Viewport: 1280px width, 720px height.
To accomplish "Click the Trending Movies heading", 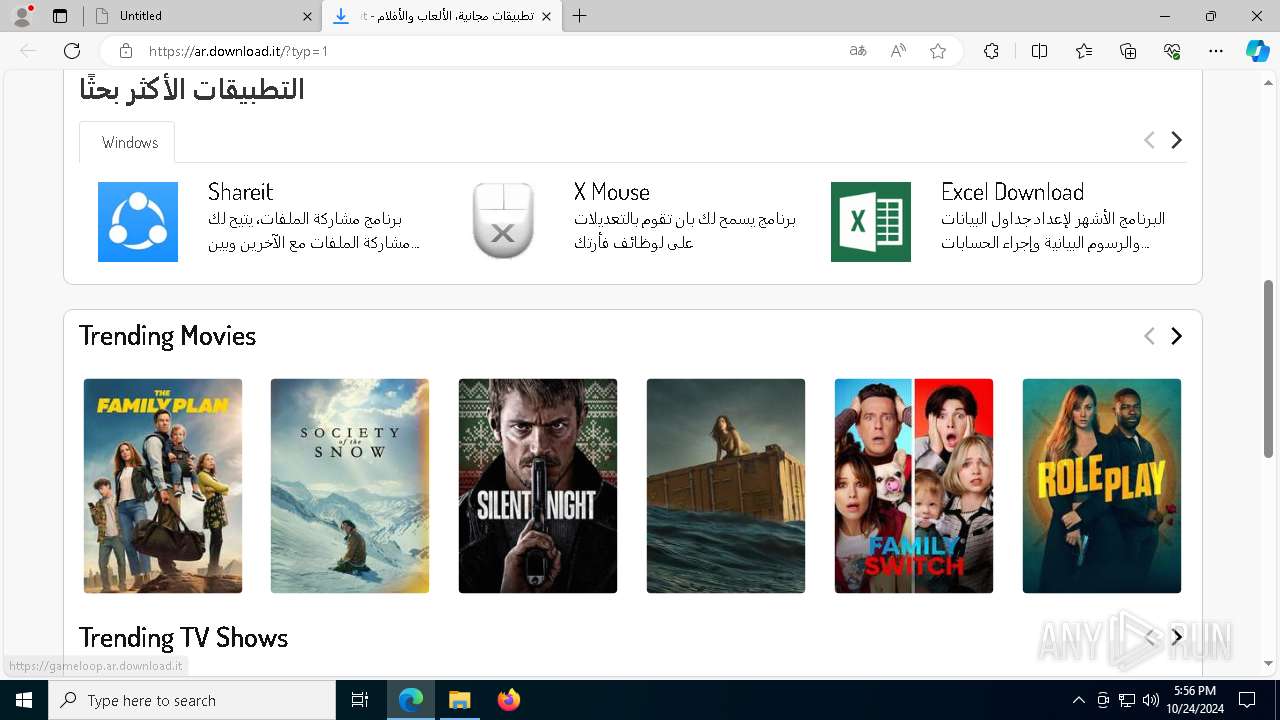I will 167,336.
